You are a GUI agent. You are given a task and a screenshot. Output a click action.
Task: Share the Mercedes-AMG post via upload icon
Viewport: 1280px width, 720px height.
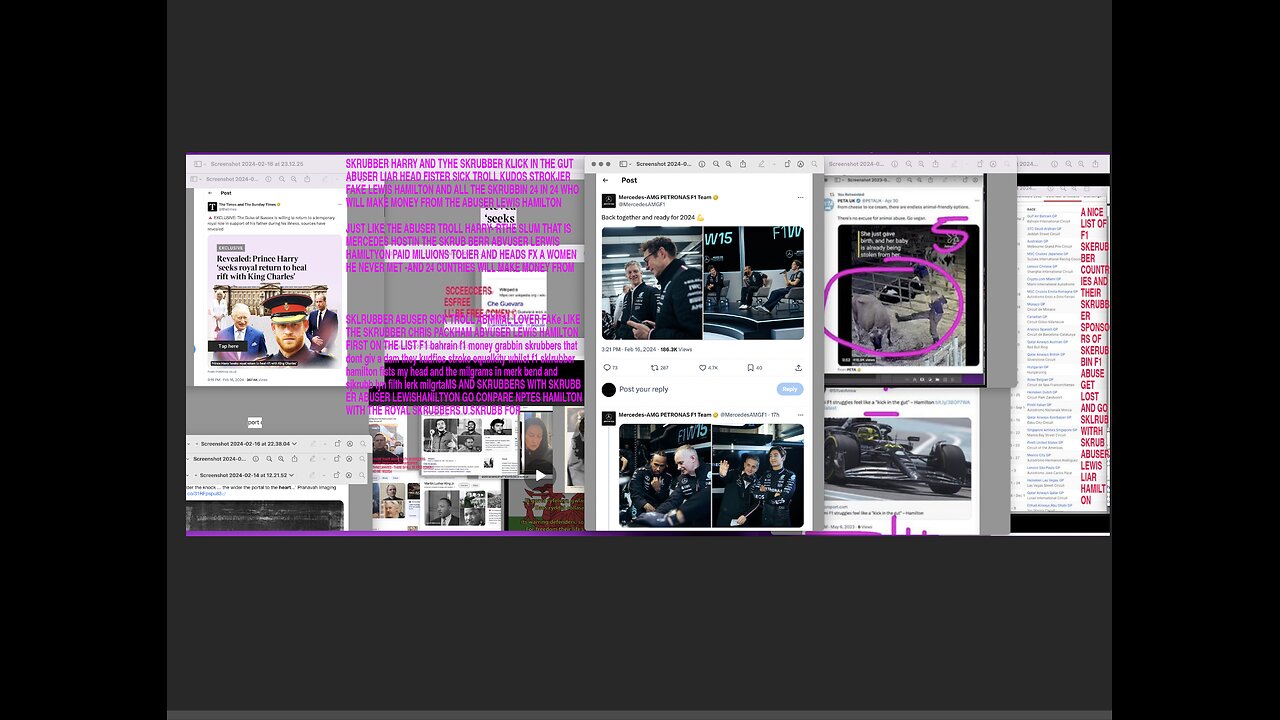tap(799, 368)
